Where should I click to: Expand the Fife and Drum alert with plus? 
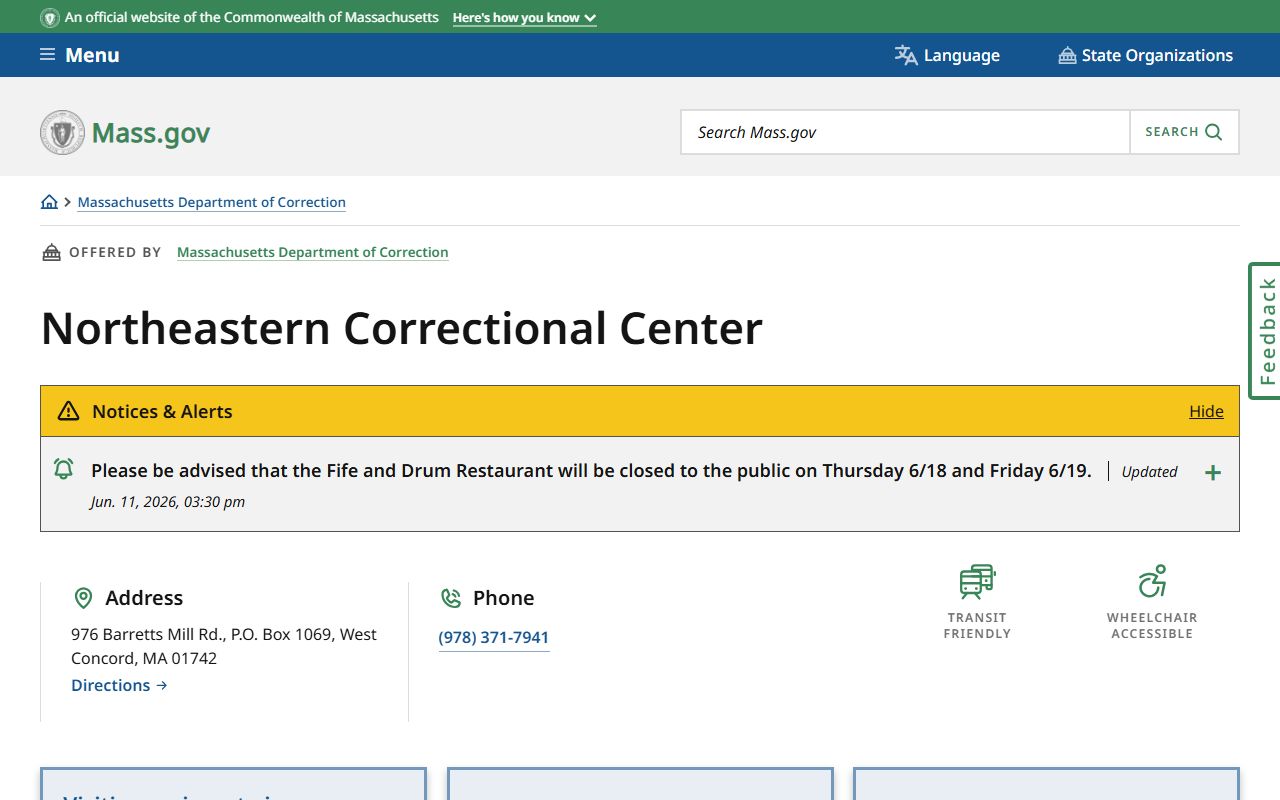coord(1213,473)
